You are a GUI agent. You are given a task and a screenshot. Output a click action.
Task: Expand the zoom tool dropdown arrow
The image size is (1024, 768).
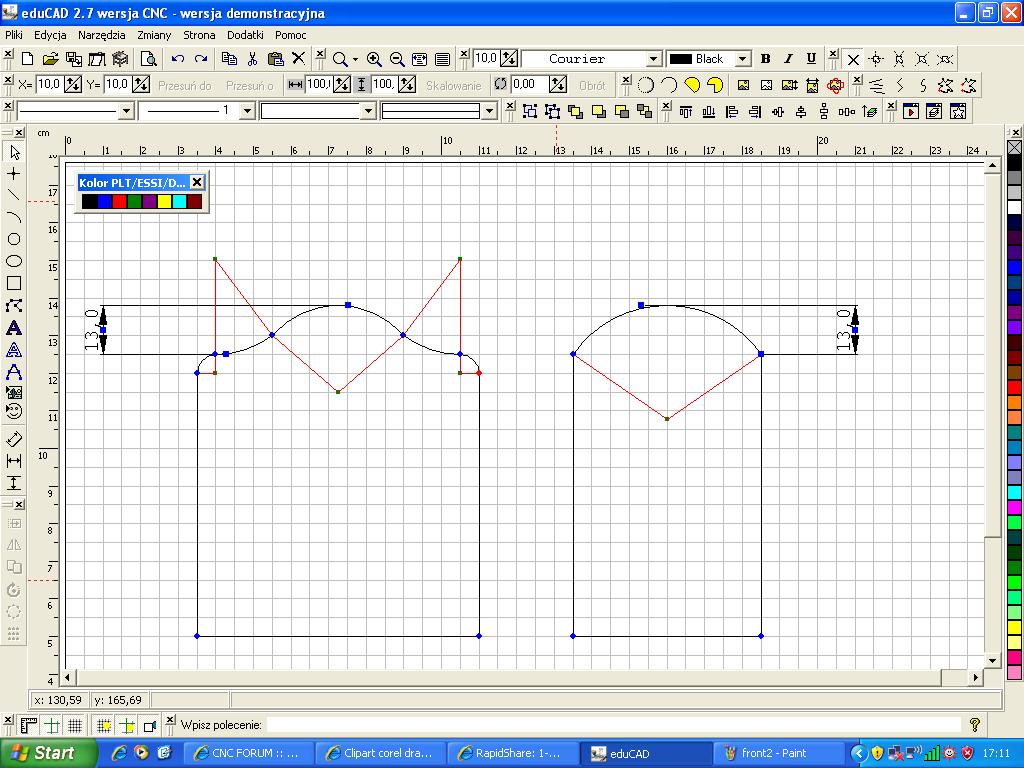click(355, 59)
